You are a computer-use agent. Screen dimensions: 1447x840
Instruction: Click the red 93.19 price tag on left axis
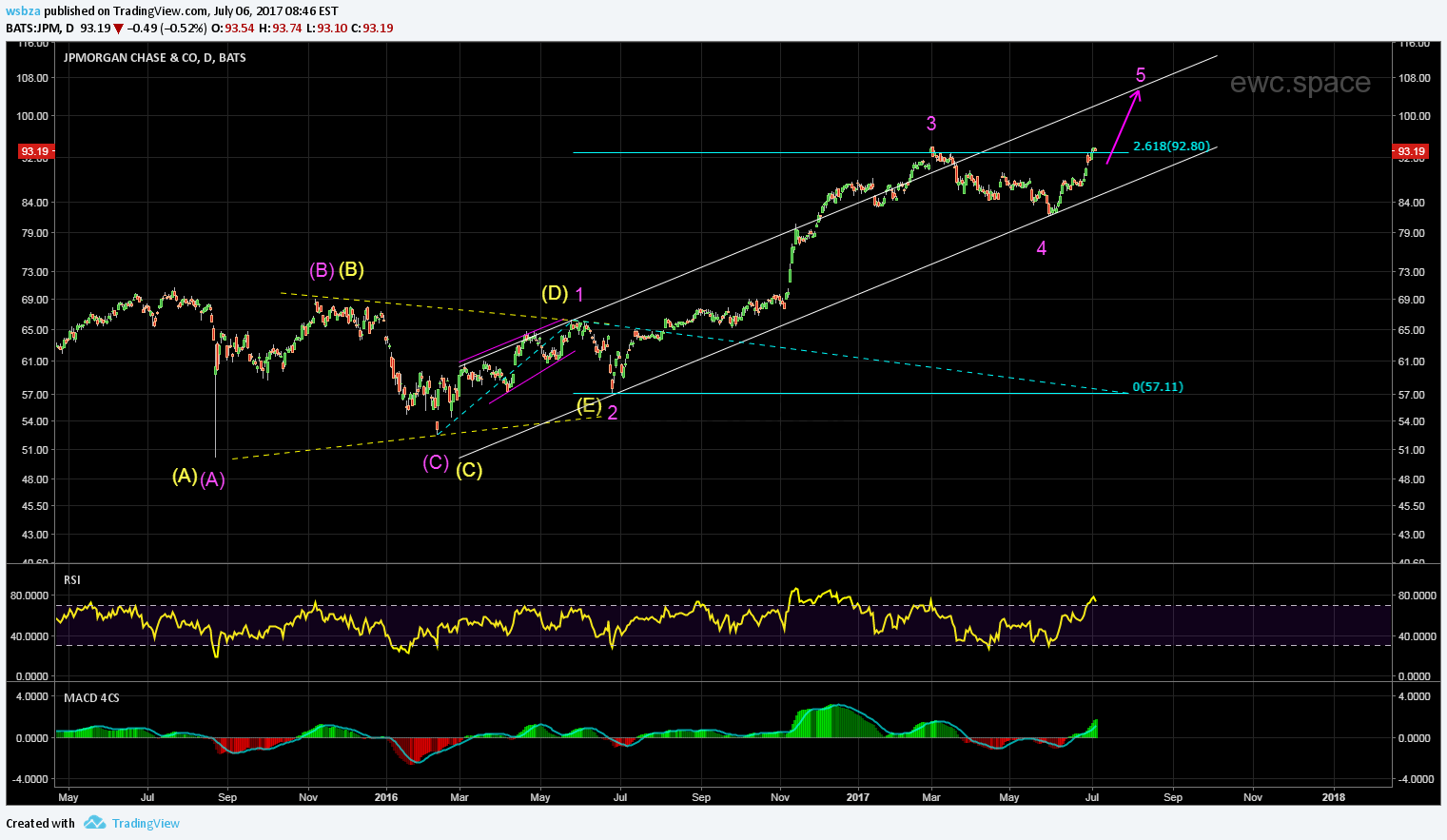point(35,151)
